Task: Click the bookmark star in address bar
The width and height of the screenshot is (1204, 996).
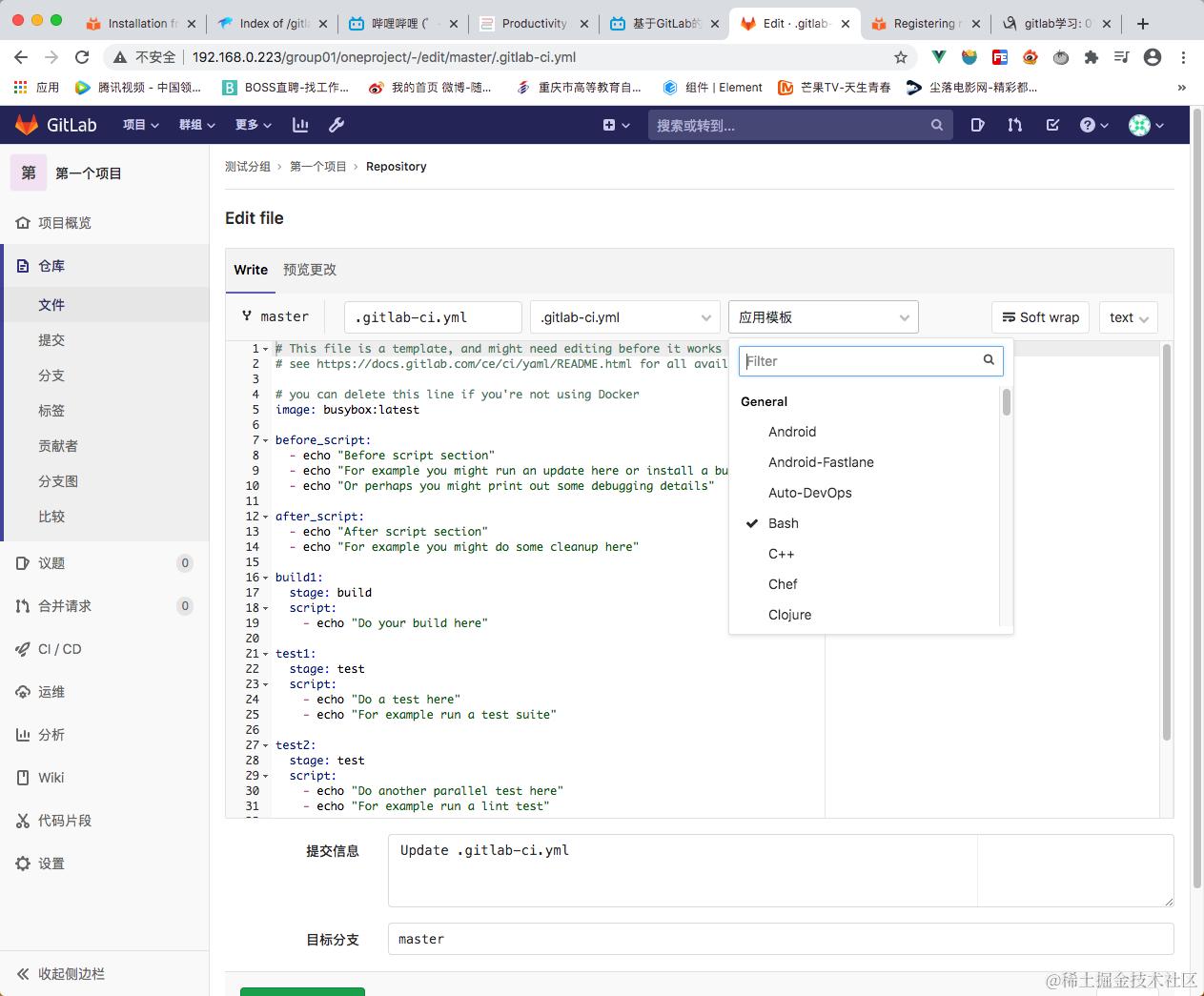Action: click(x=901, y=57)
